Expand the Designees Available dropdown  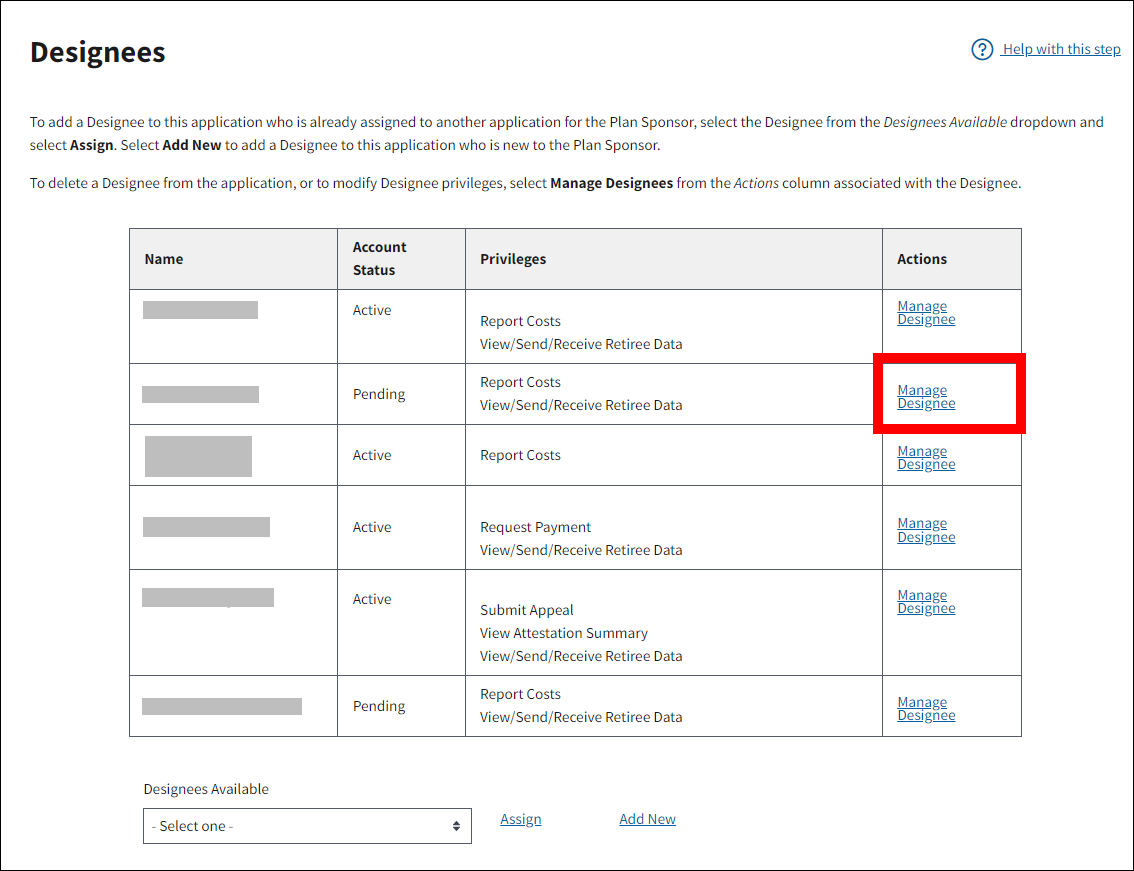307,827
